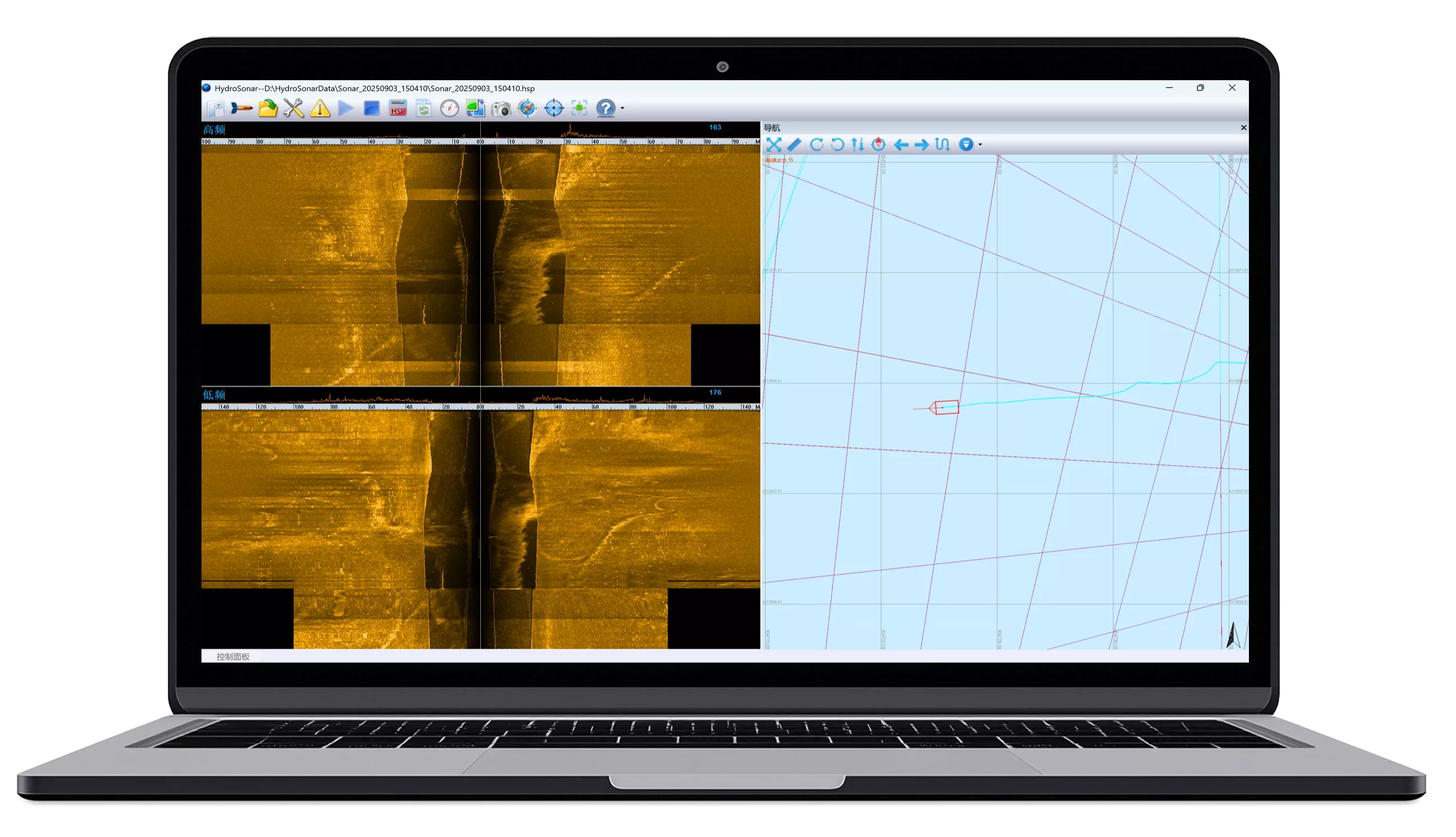This screenshot has width=1456, height=837.
Task: Click the left arrow in navigation toolbar
Action: tap(901, 145)
